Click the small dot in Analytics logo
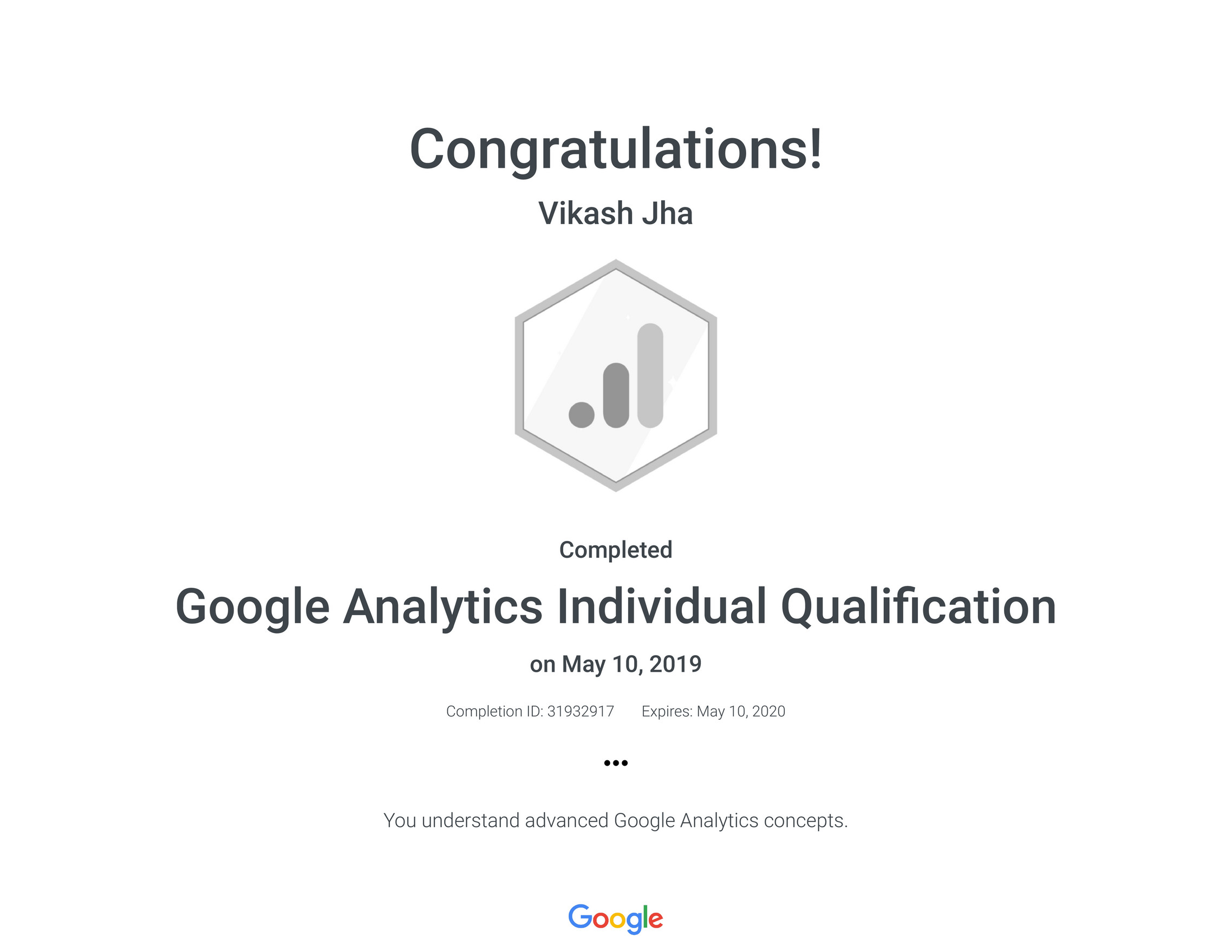The width and height of the screenshot is (1232, 952). click(x=581, y=415)
